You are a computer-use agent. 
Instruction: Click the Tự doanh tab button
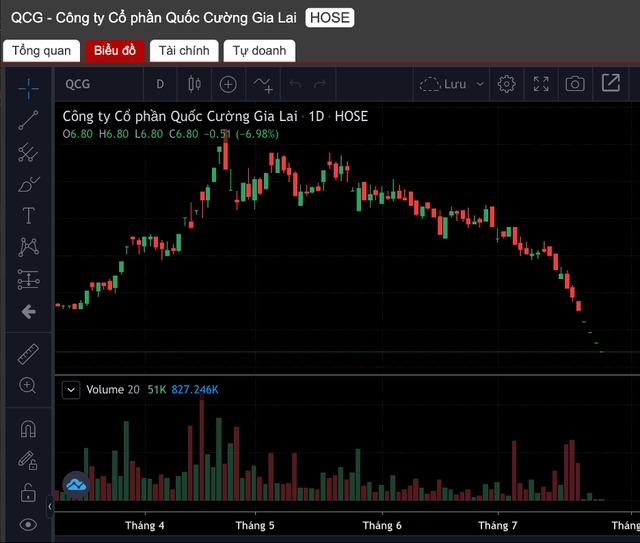click(x=259, y=50)
